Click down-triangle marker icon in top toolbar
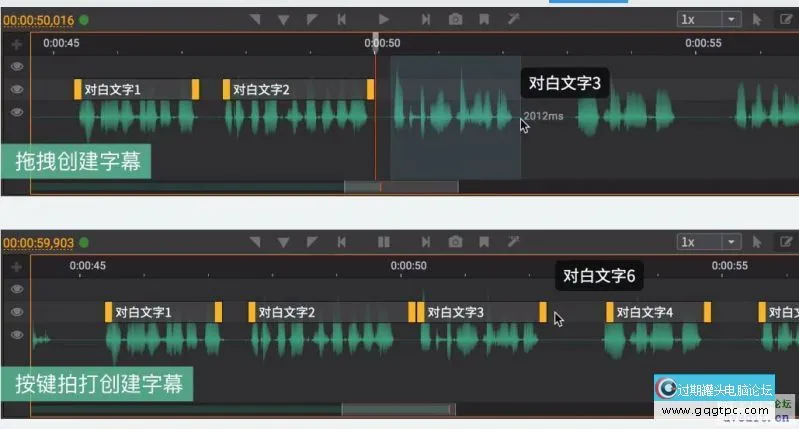The image size is (799, 429). 283,19
